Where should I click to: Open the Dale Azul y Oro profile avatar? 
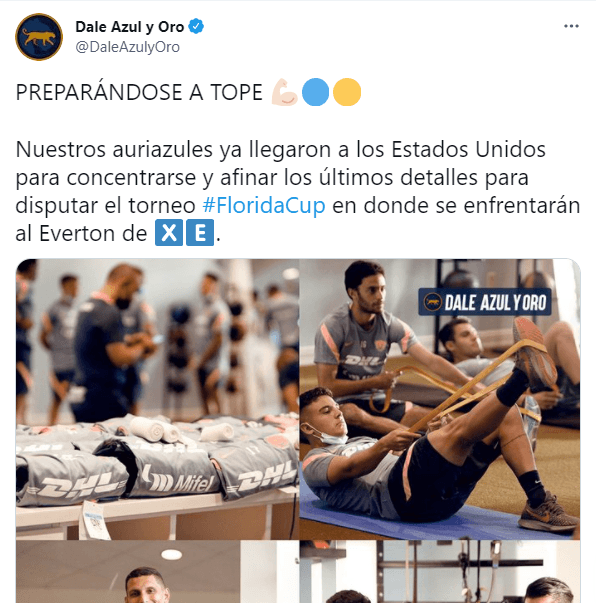[39, 37]
